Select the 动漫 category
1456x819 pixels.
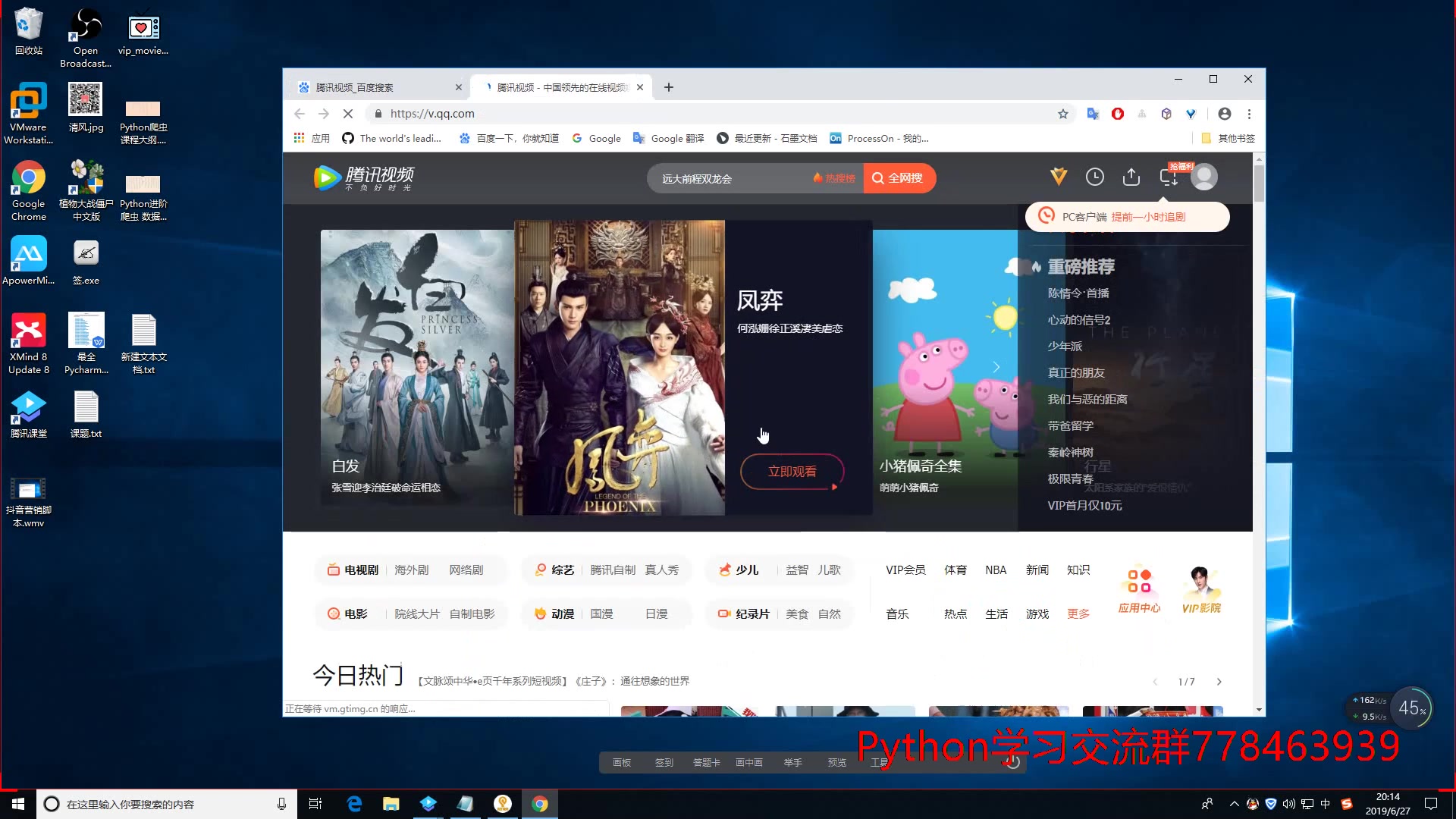[x=554, y=614]
